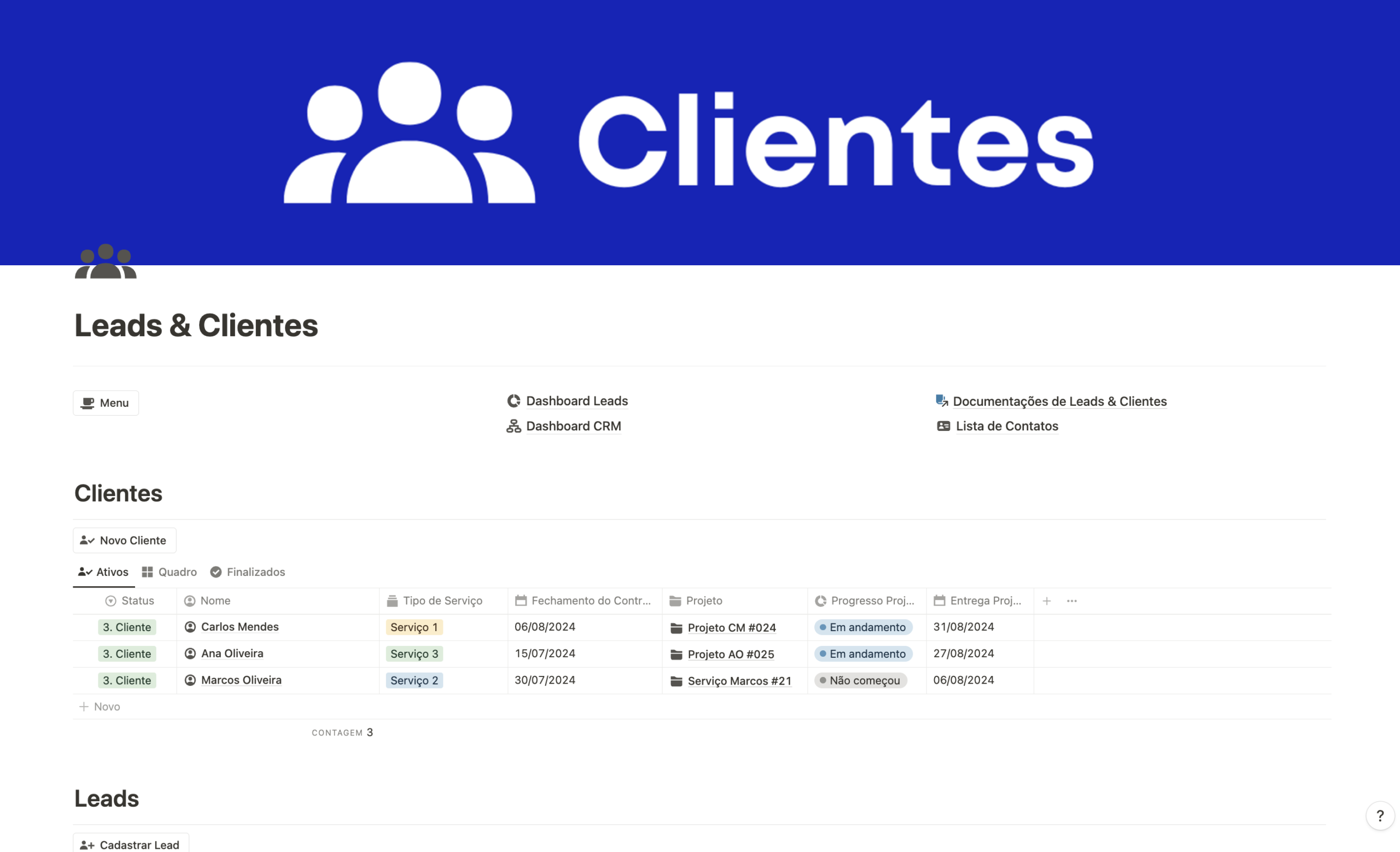Click the Clientes cover banner image
The image size is (1400, 852).
700,132
